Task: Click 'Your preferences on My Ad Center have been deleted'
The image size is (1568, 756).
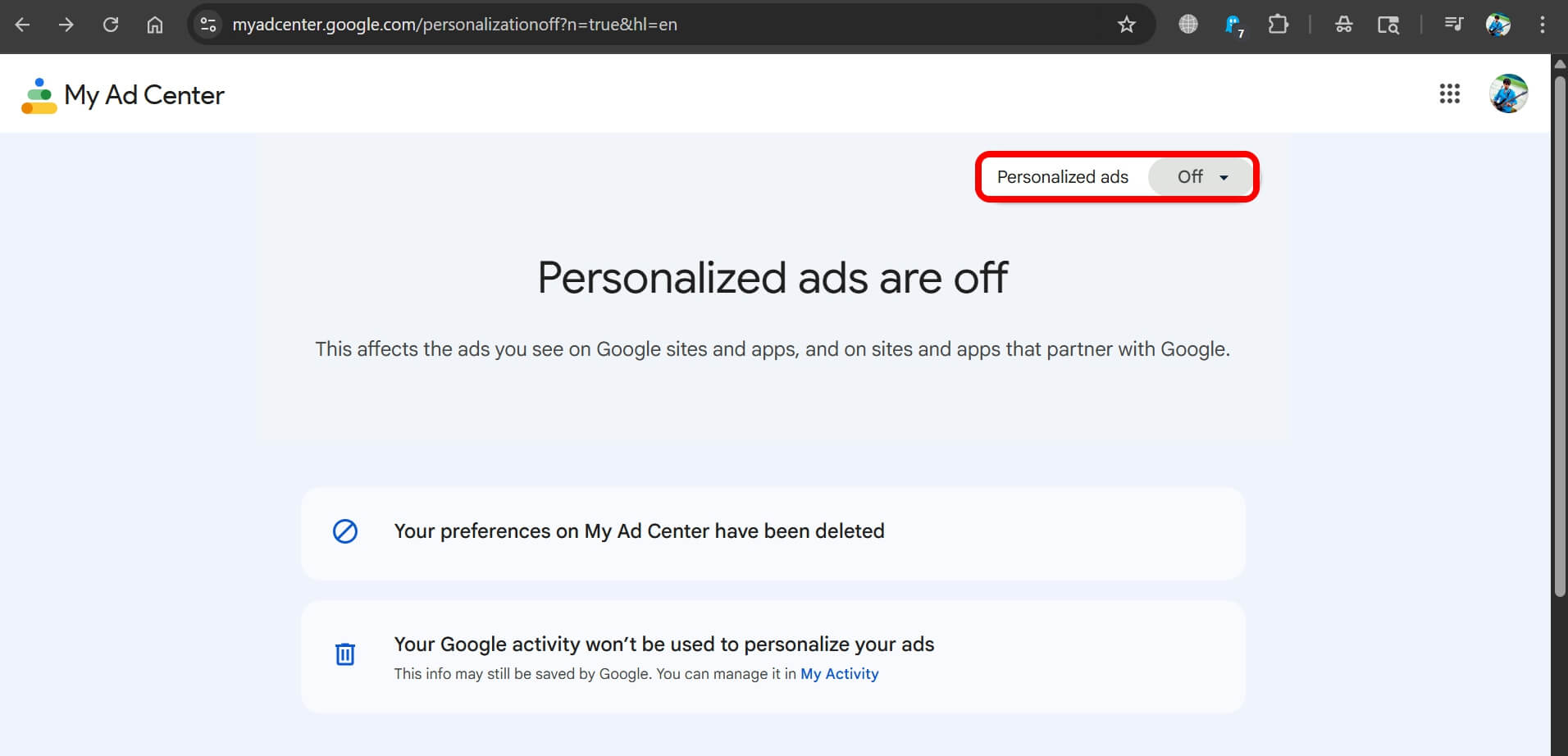Action: tap(639, 531)
